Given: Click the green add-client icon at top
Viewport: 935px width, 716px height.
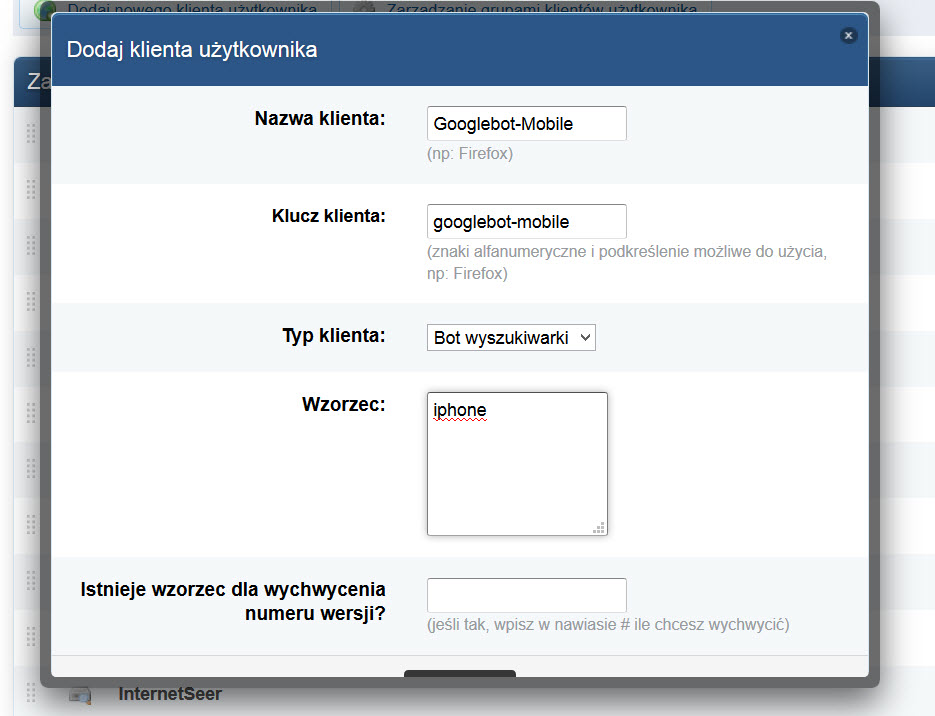Looking at the screenshot, I should [46, 9].
